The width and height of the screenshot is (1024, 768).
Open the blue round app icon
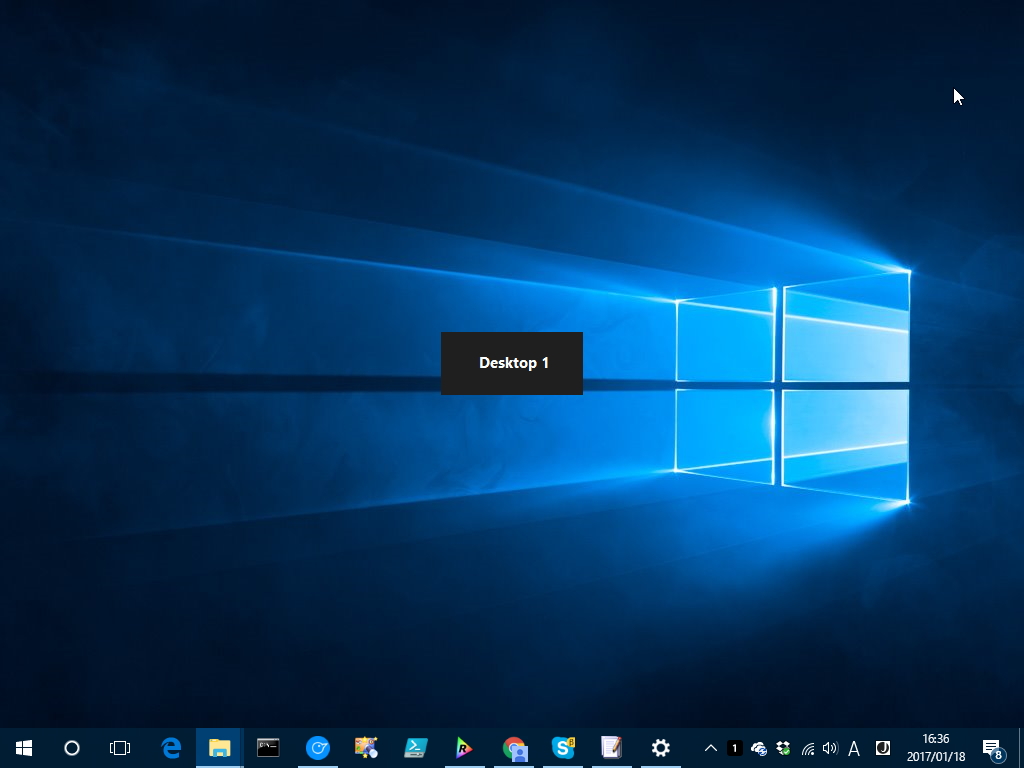318,748
